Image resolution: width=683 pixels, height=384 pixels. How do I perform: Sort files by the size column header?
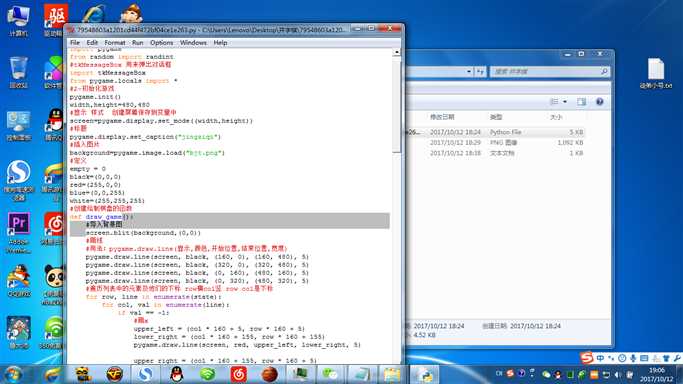pos(556,117)
